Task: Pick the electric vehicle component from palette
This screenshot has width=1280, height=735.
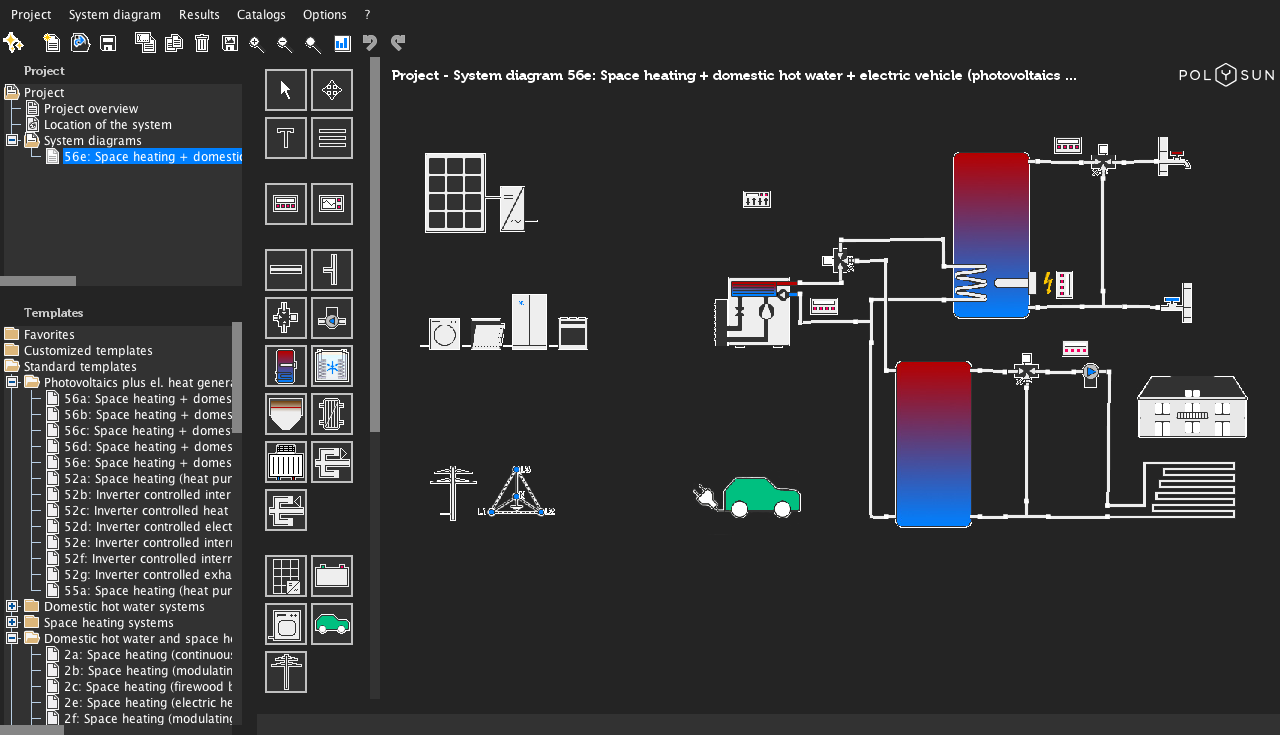Action: [x=332, y=624]
